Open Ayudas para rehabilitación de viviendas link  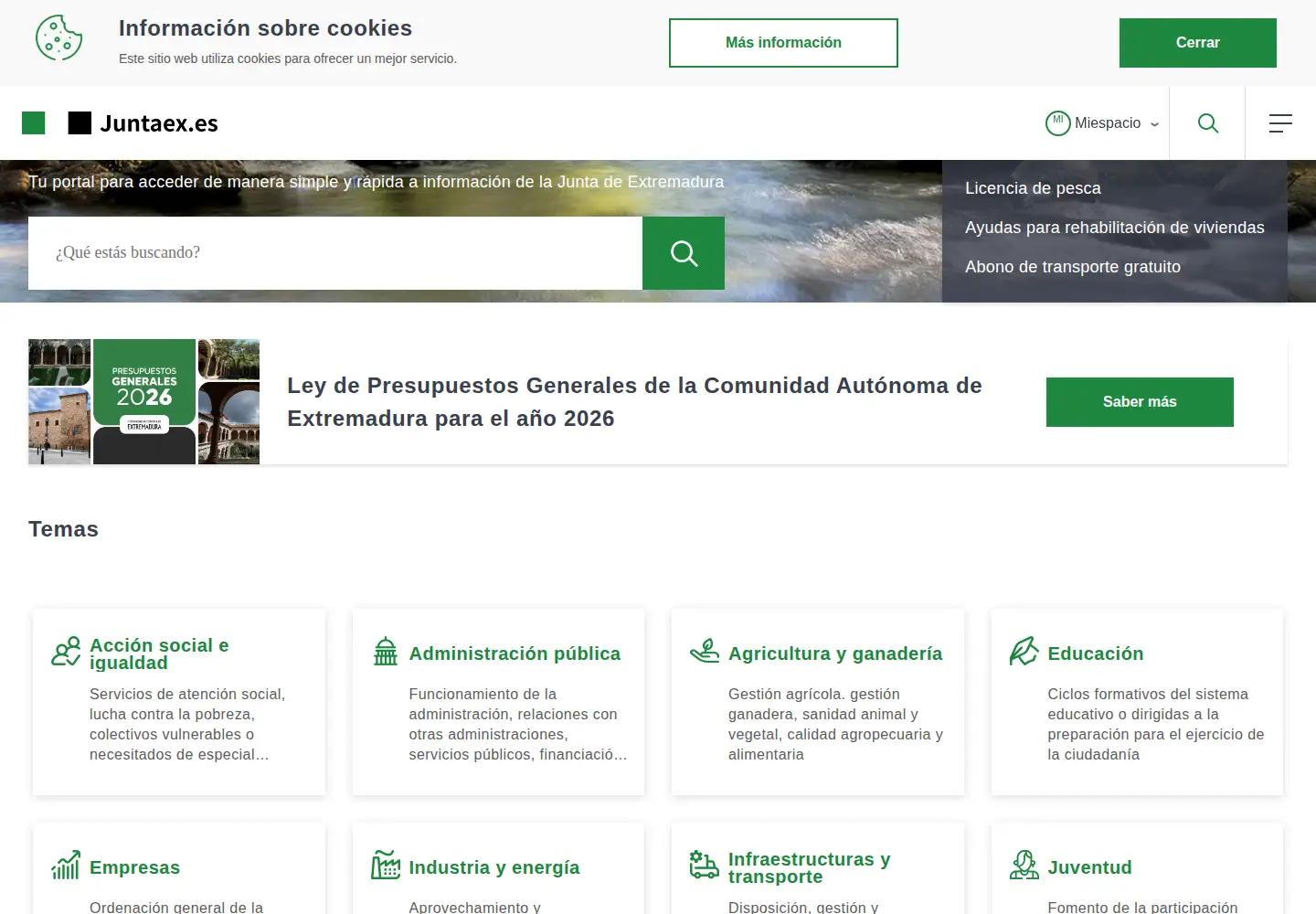[1115, 228]
